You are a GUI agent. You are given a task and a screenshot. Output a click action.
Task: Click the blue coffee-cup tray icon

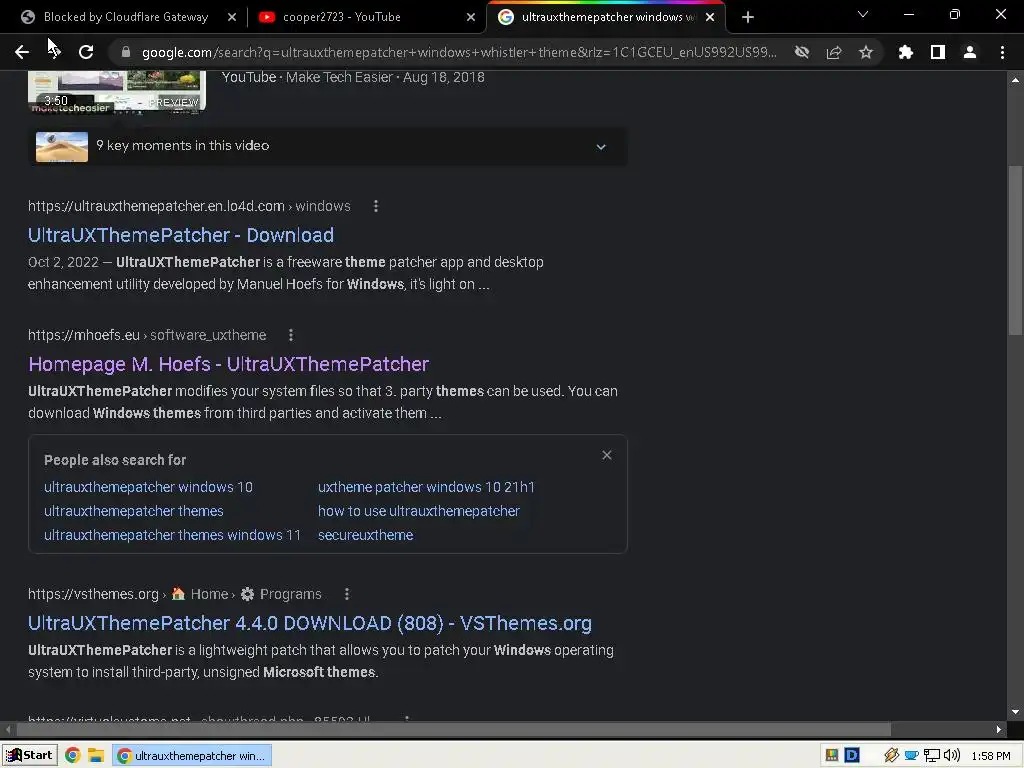(912, 756)
